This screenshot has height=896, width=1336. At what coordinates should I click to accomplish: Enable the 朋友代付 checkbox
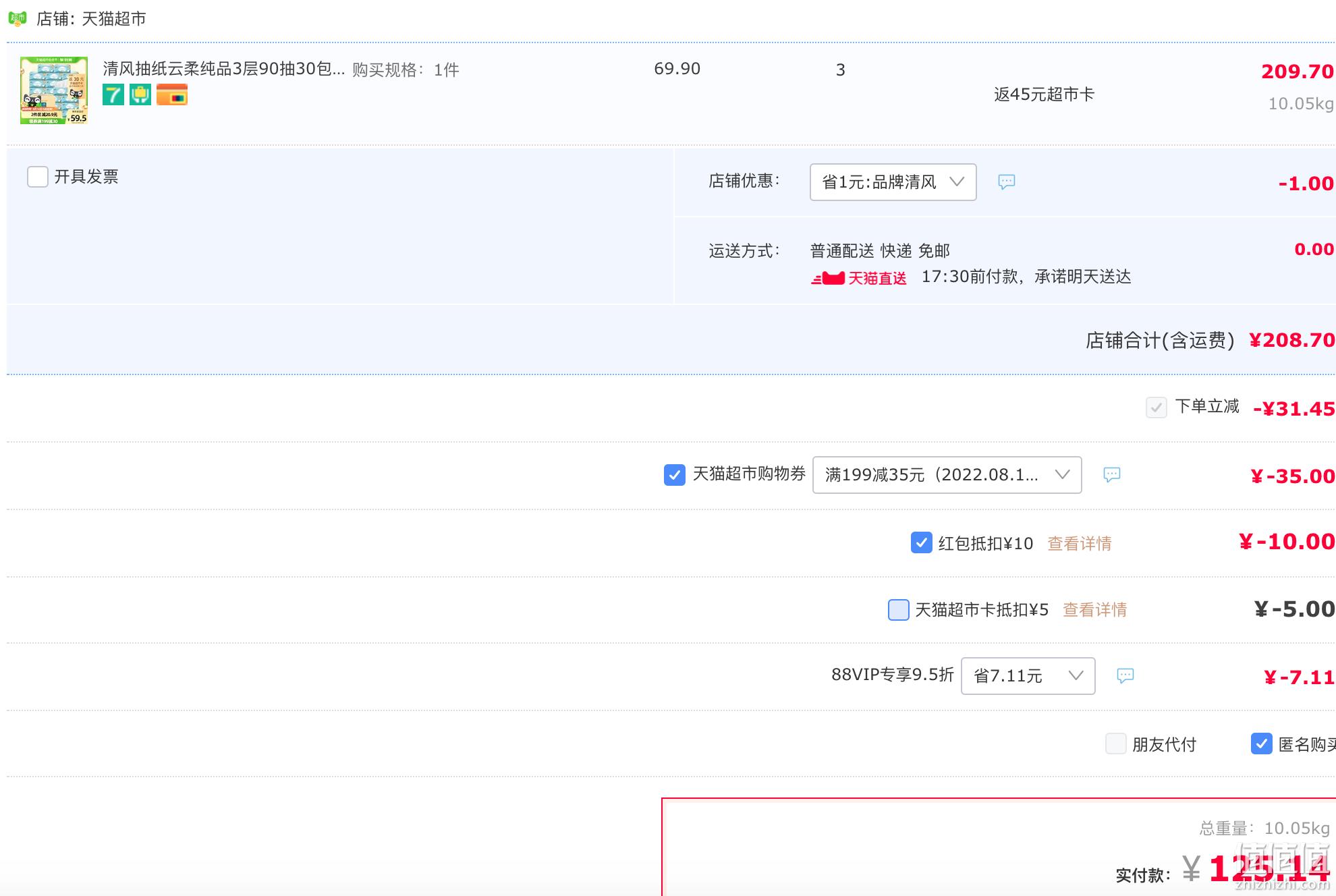[x=1116, y=744]
